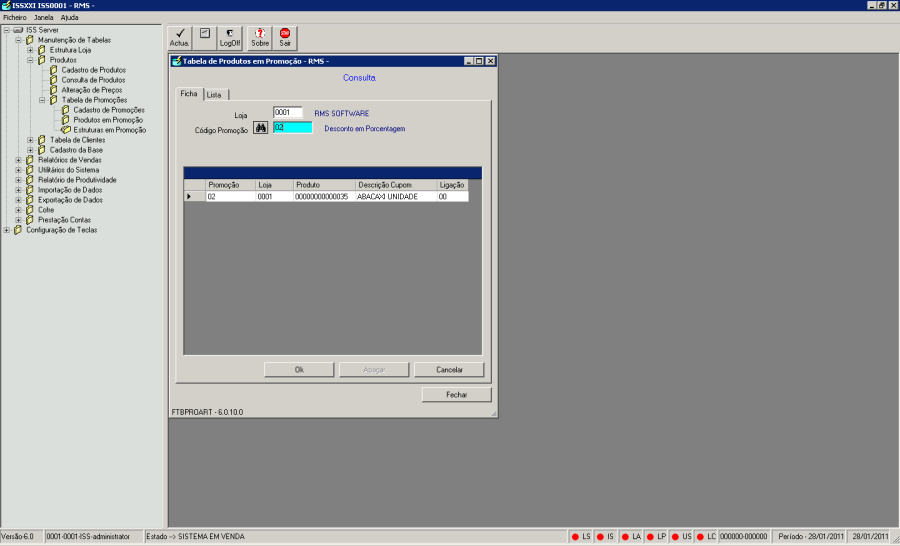Expand the Tabela de Clientes node

tap(30, 140)
